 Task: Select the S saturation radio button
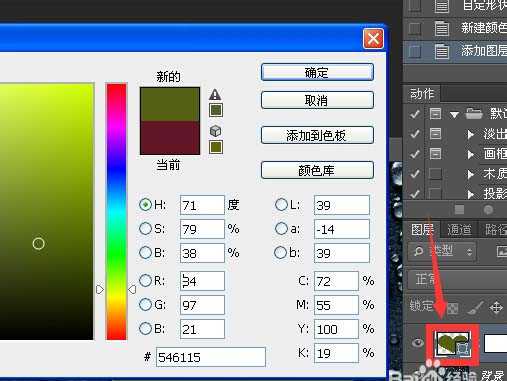(x=145, y=229)
